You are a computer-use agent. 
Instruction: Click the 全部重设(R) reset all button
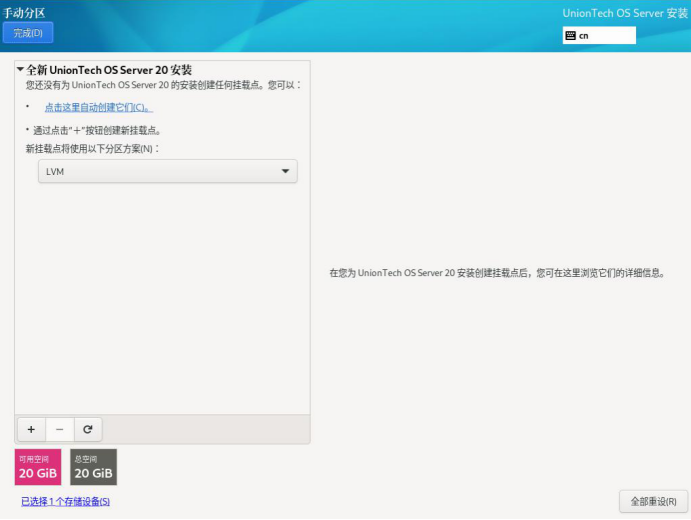(x=653, y=501)
